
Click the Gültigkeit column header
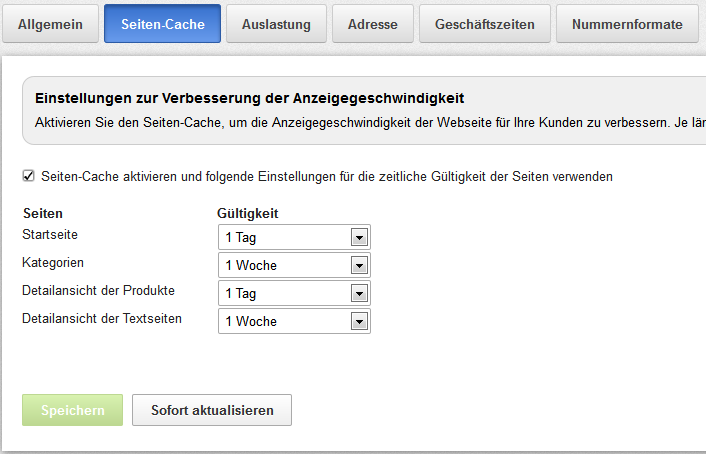[247, 213]
